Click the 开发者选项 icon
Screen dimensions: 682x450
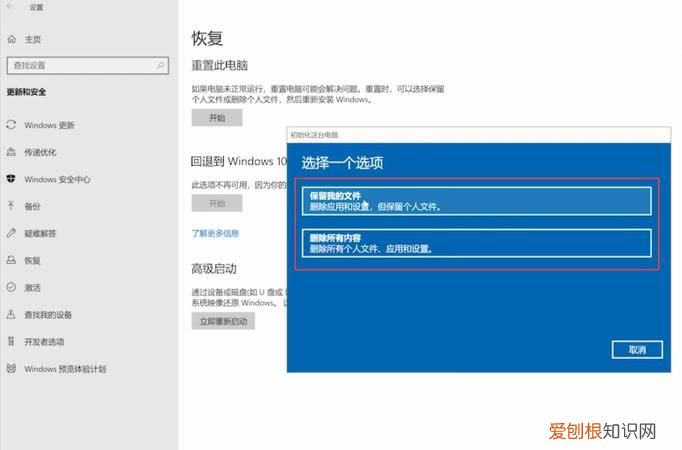pyautogui.click(x=11, y=341)
